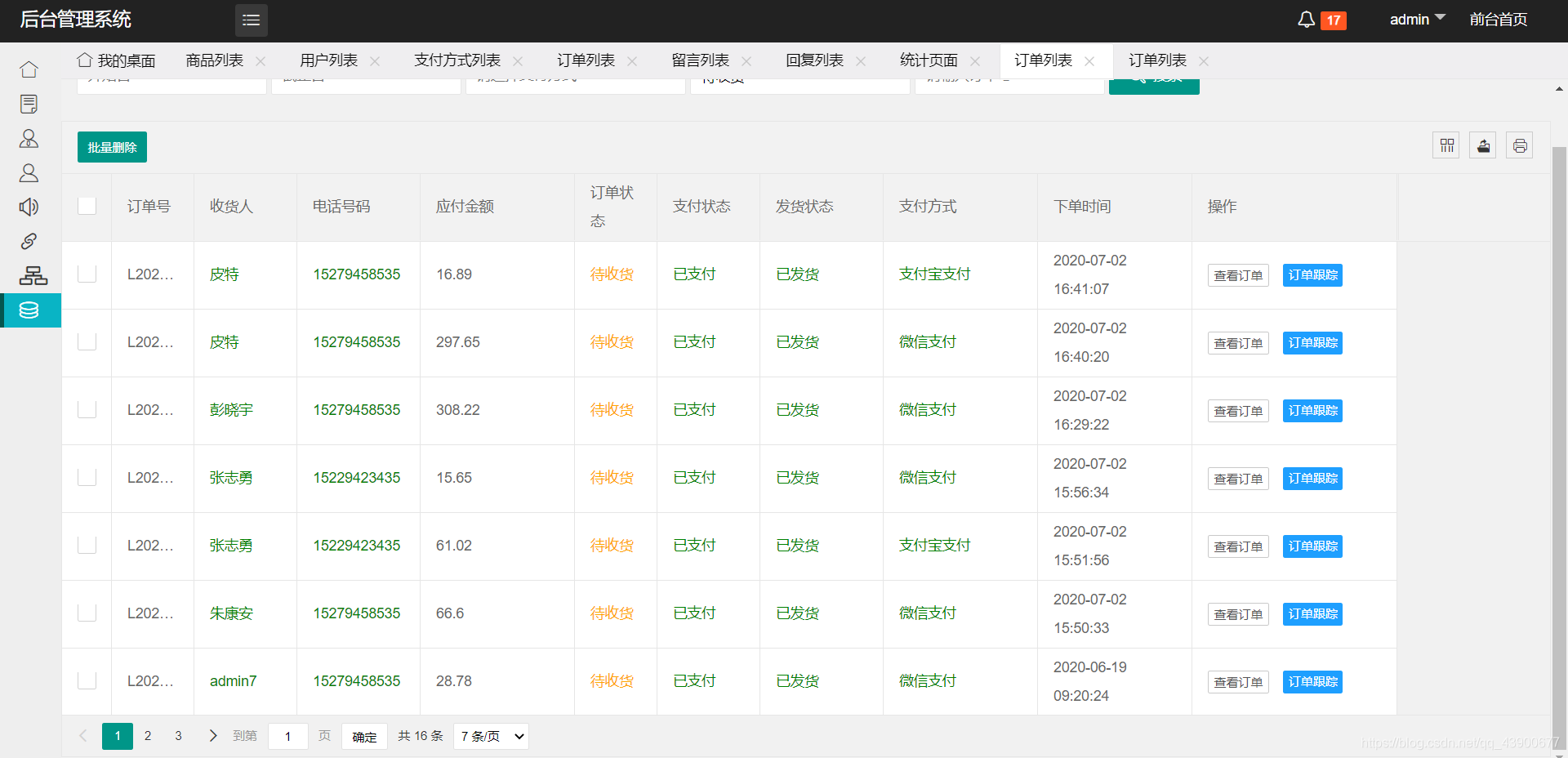Open the 7 条/页 page size dropdown
The height and width of the screenshot is (758, 1568).
point(491,736)
